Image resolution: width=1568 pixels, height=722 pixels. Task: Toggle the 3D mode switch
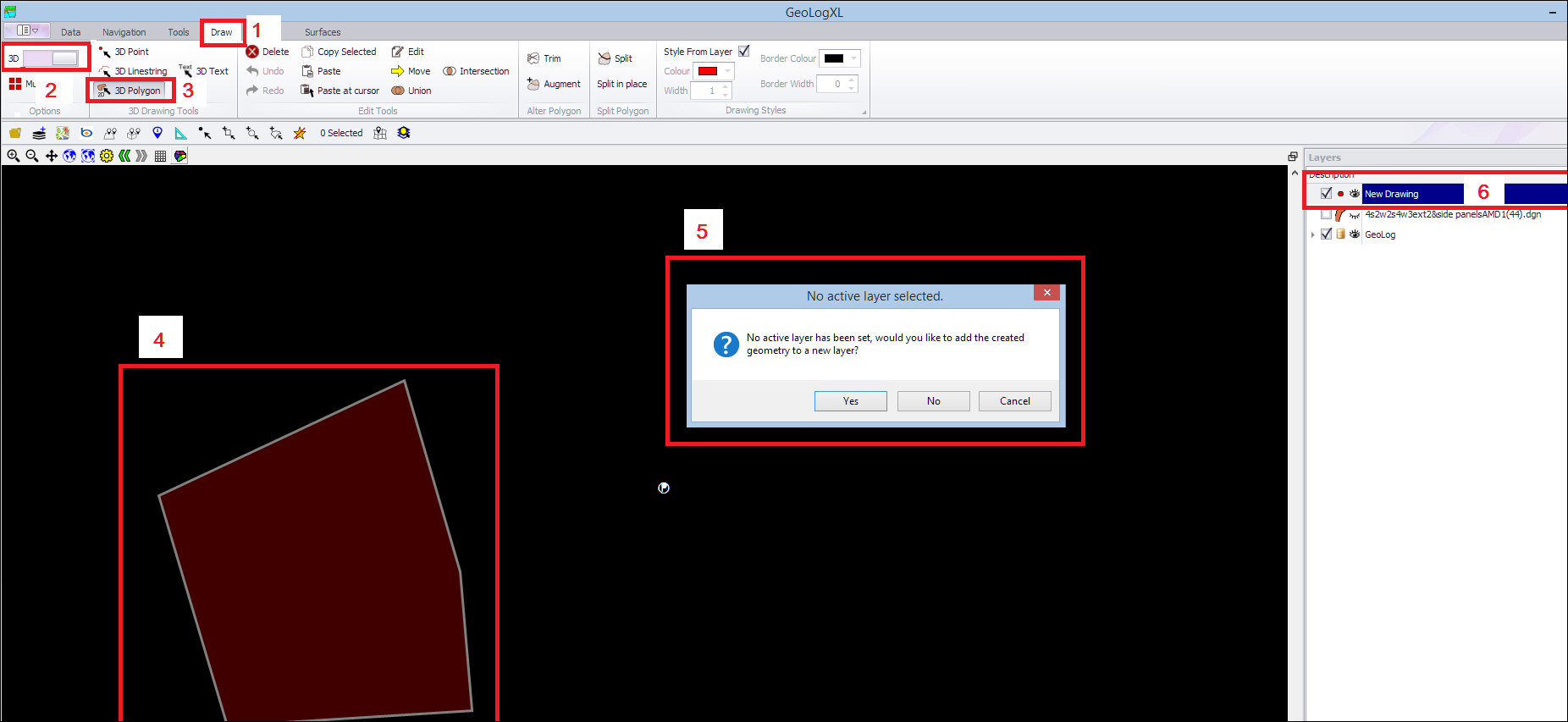pos(51,58)
